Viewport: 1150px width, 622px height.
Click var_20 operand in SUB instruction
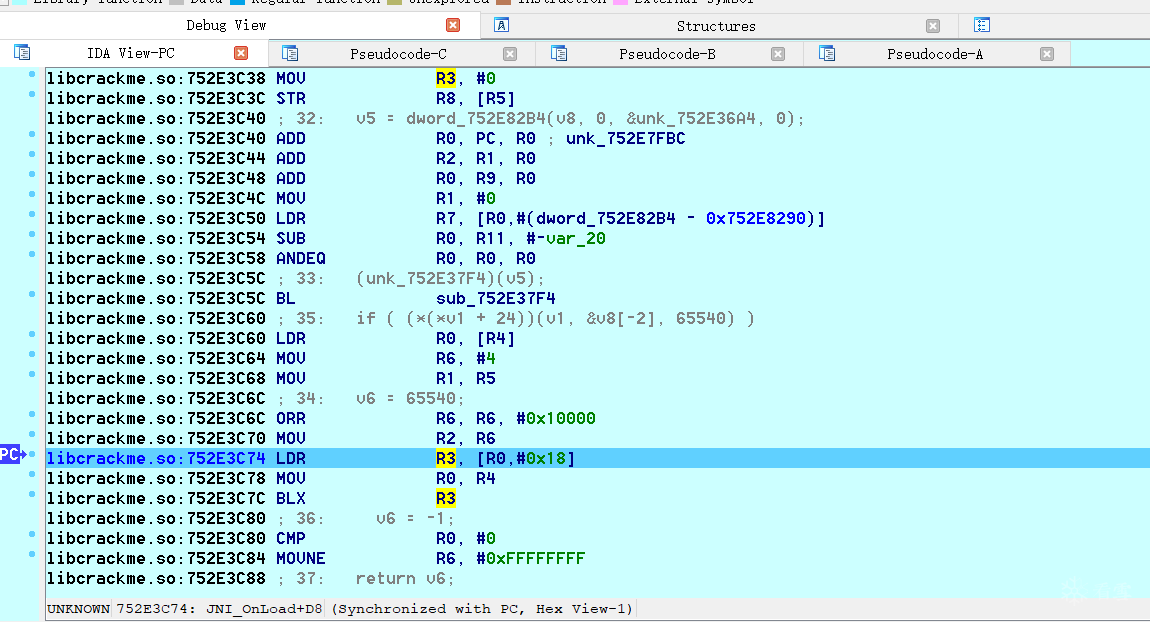tap(576, 238)
